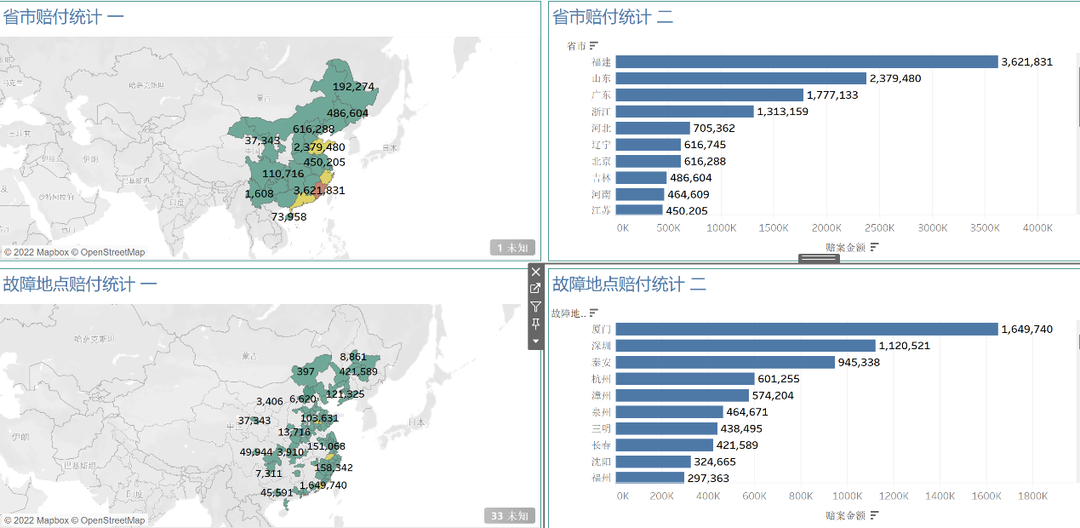
Task: Toggle the Use as Filter funnel icon
Action: 536,307
